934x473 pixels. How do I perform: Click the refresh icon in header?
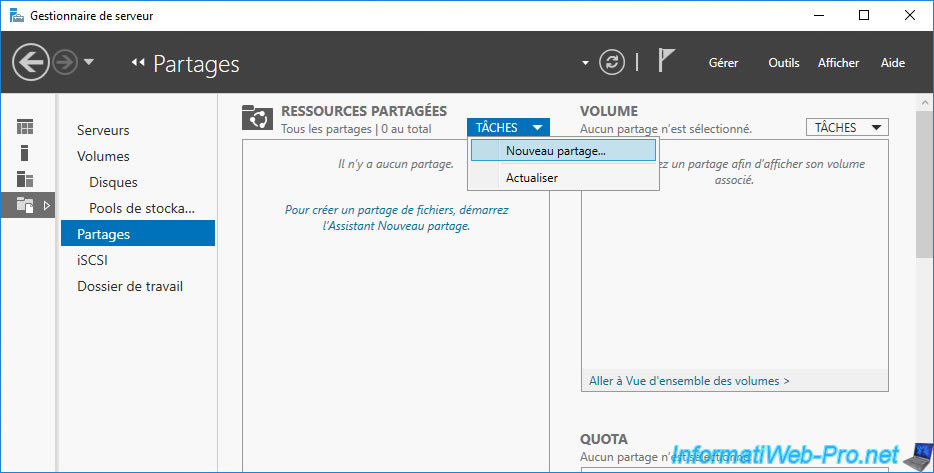(612, 63)
